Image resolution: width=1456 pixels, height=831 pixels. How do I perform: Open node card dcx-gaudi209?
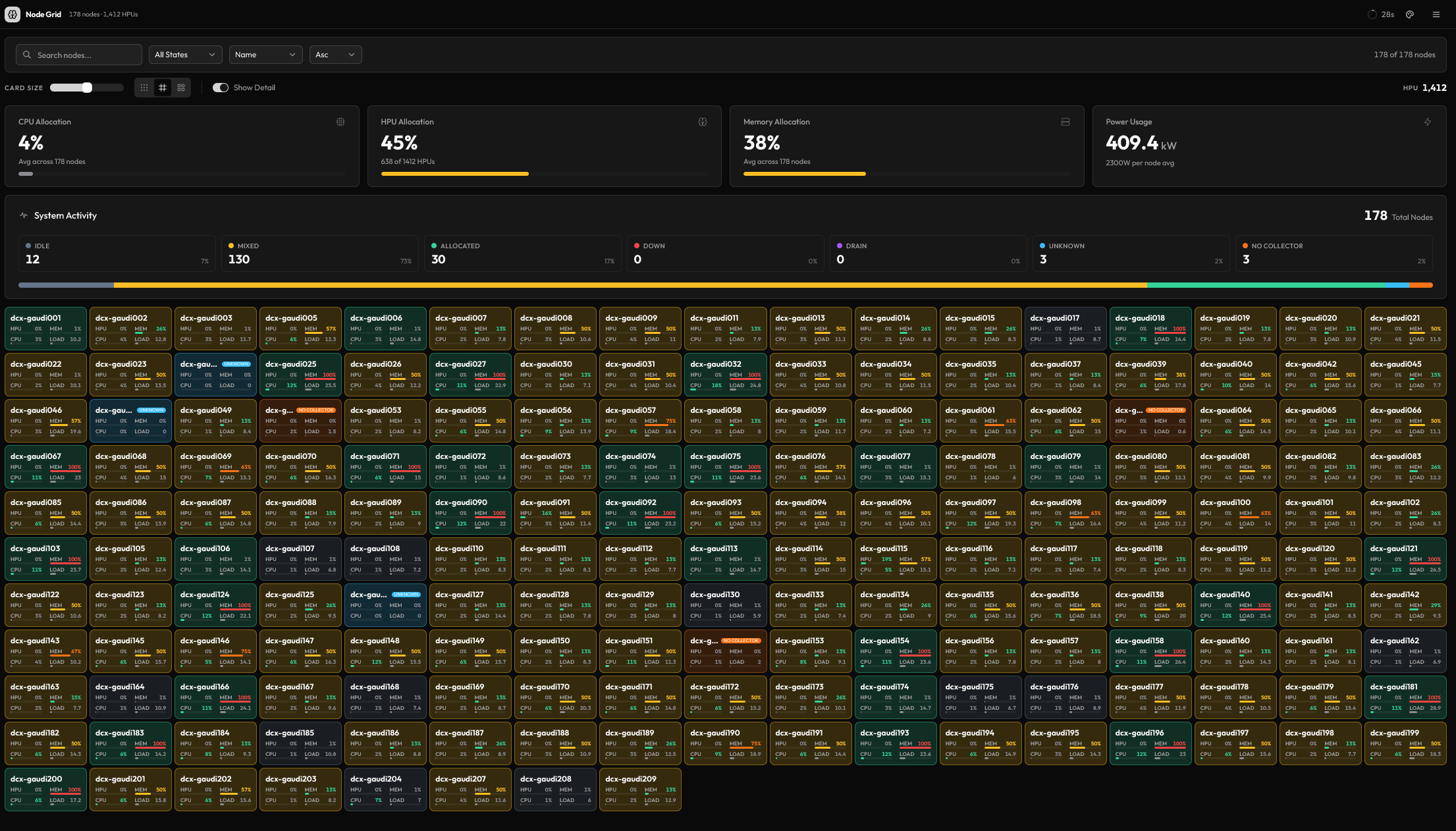click(x=641, y=789)
